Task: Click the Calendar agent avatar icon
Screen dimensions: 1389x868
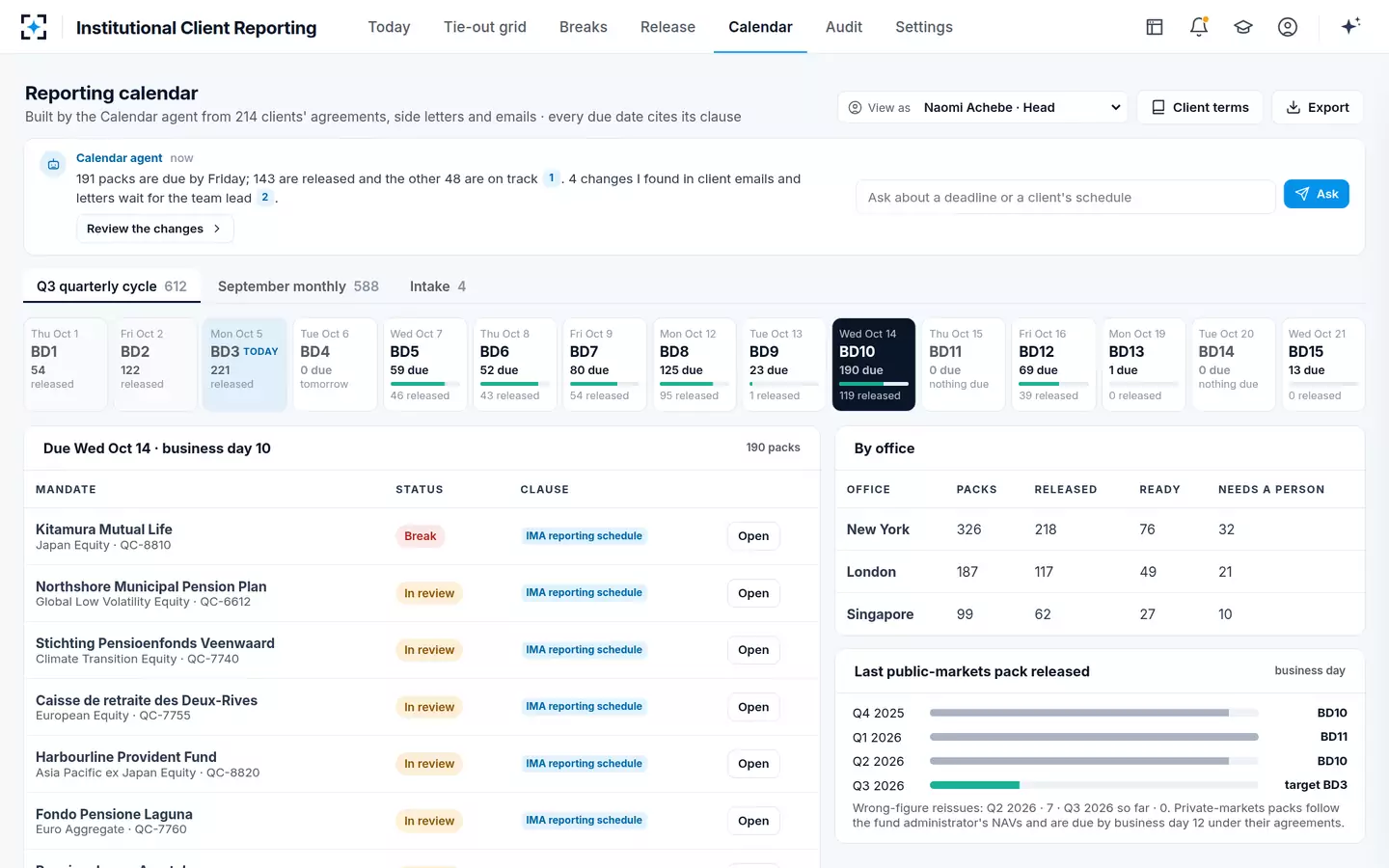Action: [x=54, y=165]
